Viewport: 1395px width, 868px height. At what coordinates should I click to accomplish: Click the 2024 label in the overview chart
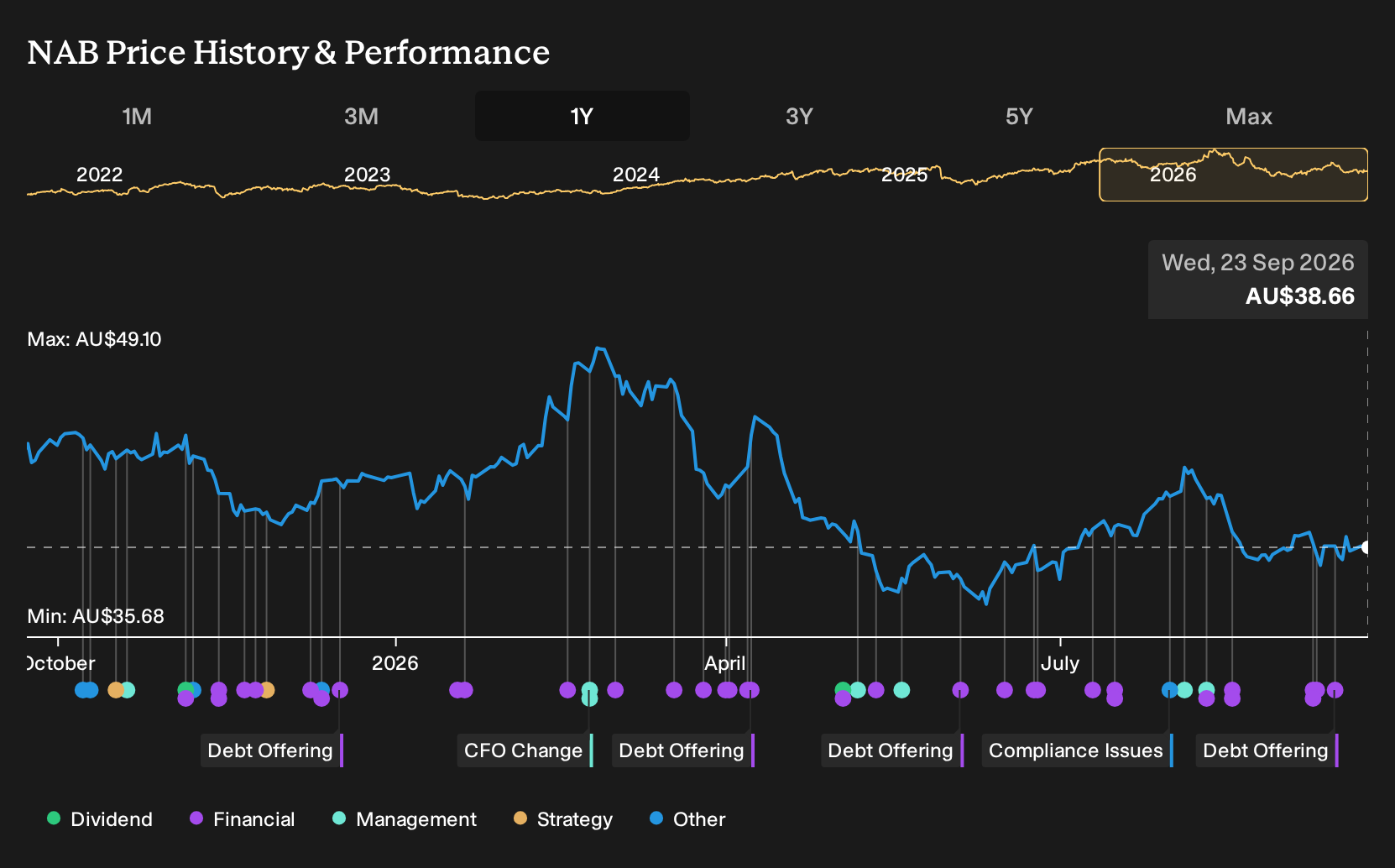tap(636, 175)
